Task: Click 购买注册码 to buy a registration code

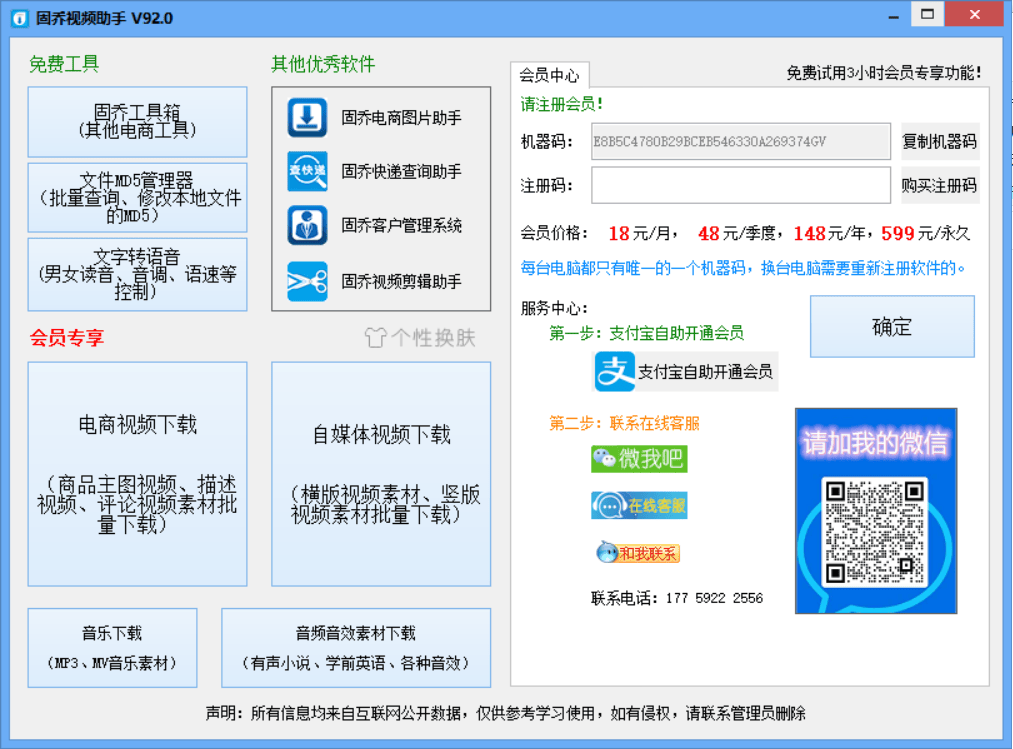Action: pyautogui.click(x=938, y=186)
